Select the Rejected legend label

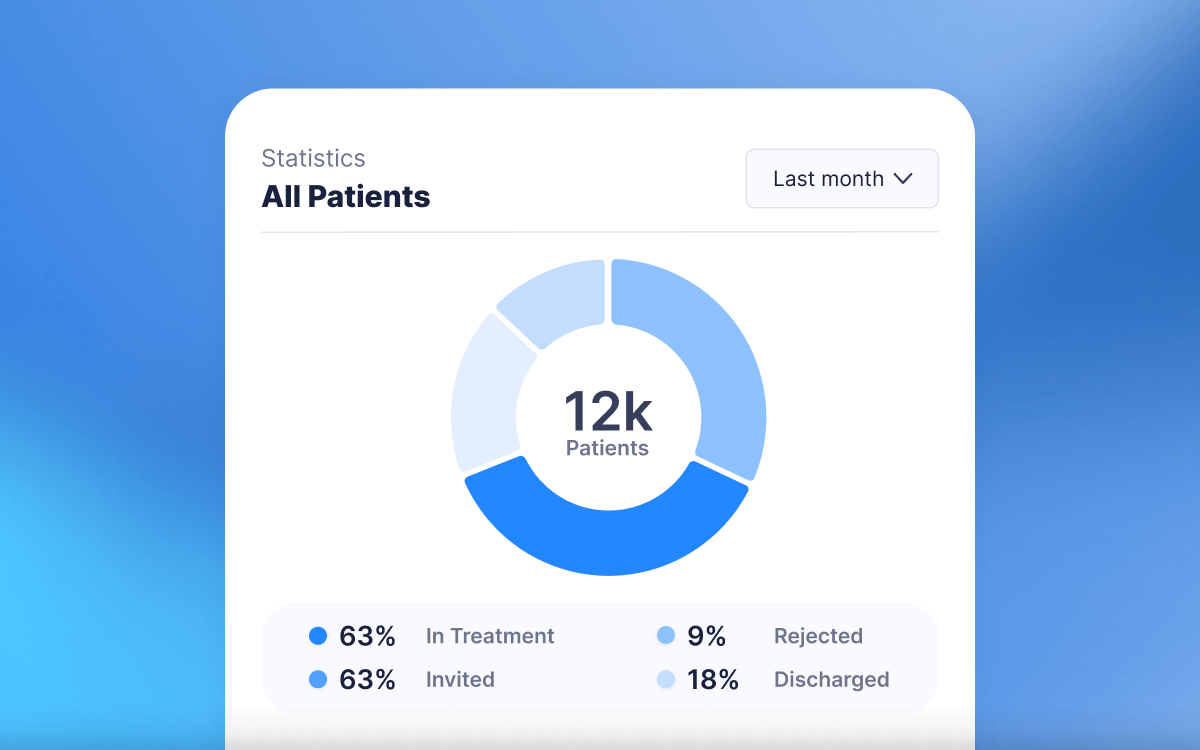point(818,636)
